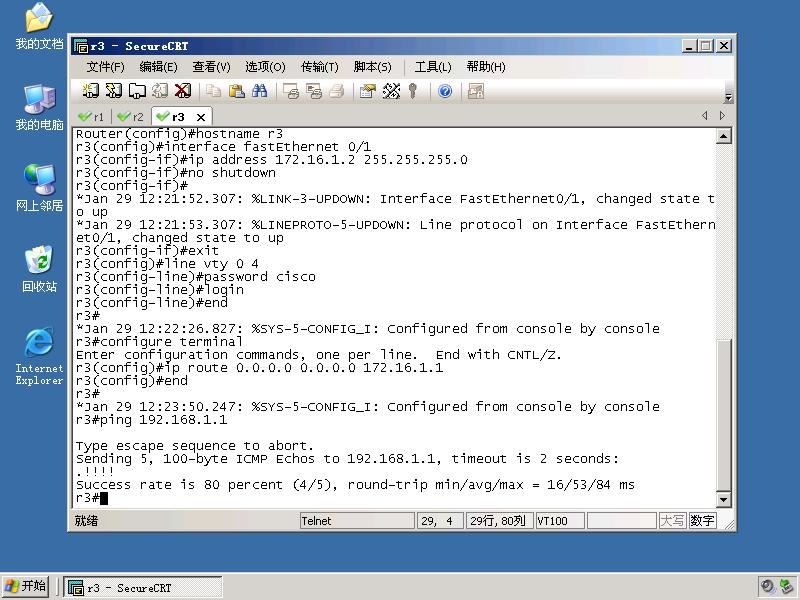The image size is (800, 600).
Task: Click the Find binoculars icon
Action: pos(259,91)
